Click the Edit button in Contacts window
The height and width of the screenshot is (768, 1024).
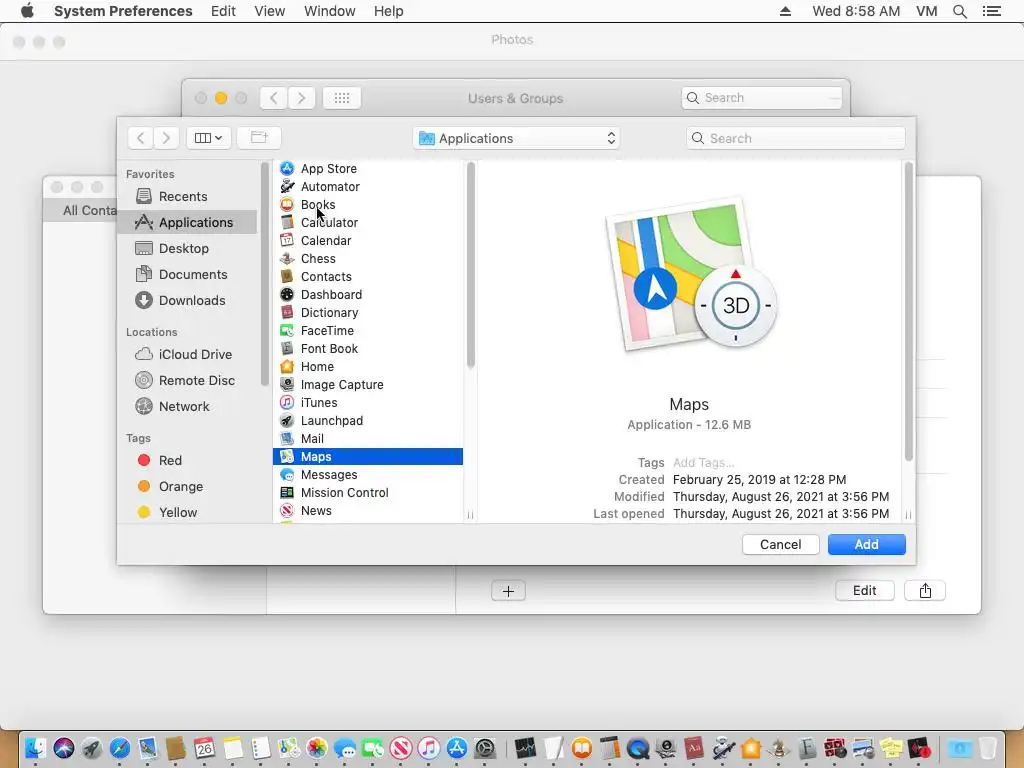(865, 590)
